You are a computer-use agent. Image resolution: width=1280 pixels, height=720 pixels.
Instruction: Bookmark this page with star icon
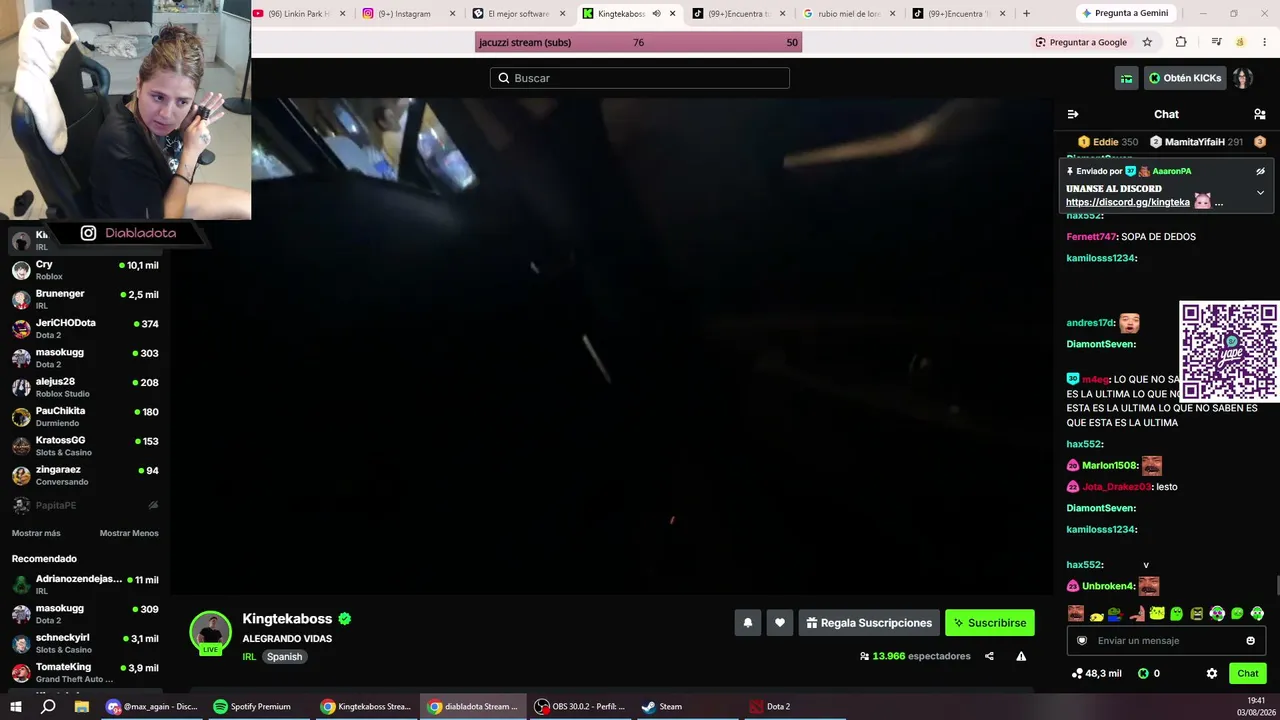(x=1147, y=42)
